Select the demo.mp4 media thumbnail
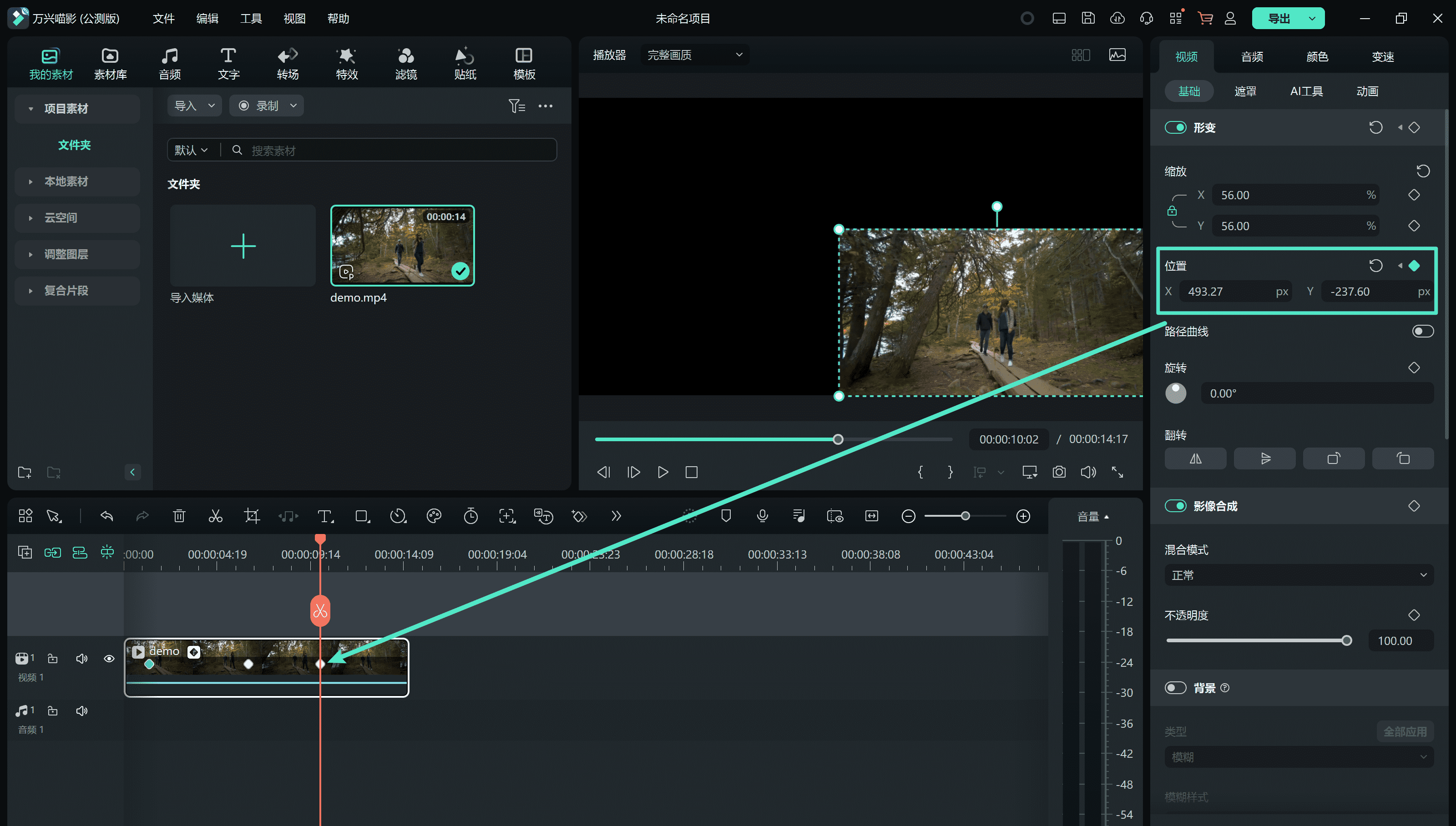The height and width of the screenshot is (826, 1456). pos(402,245)
